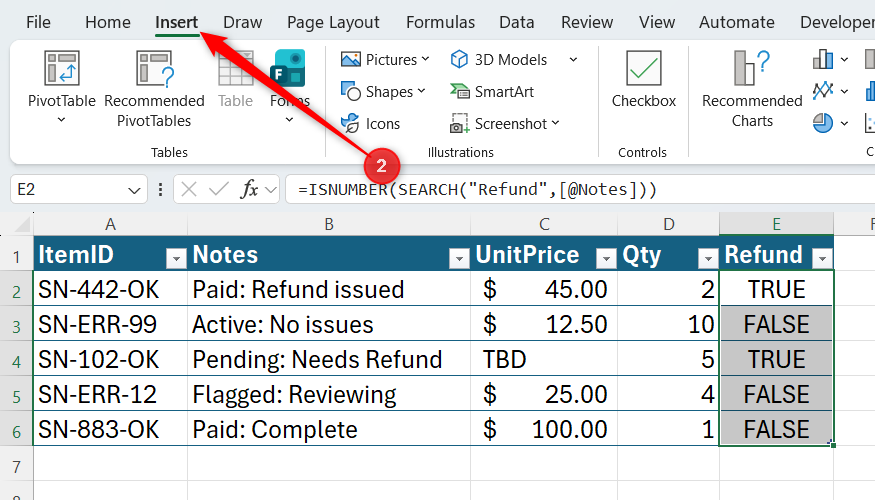Select cell with SN-442-OK
The image size is (875, 500).
tap(110, 289)
